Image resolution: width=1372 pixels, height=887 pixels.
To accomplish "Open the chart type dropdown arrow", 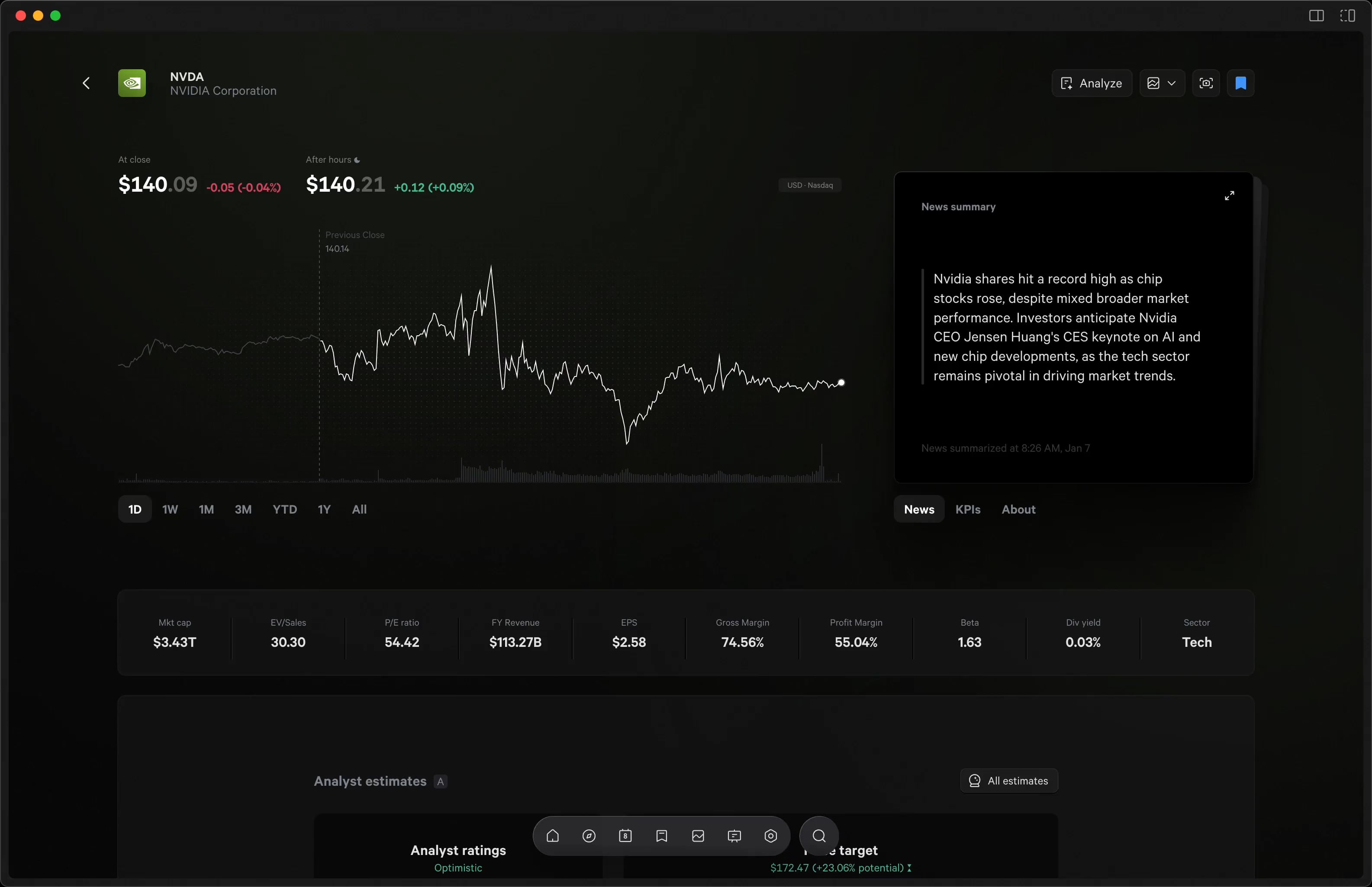I will (1172, 84).
